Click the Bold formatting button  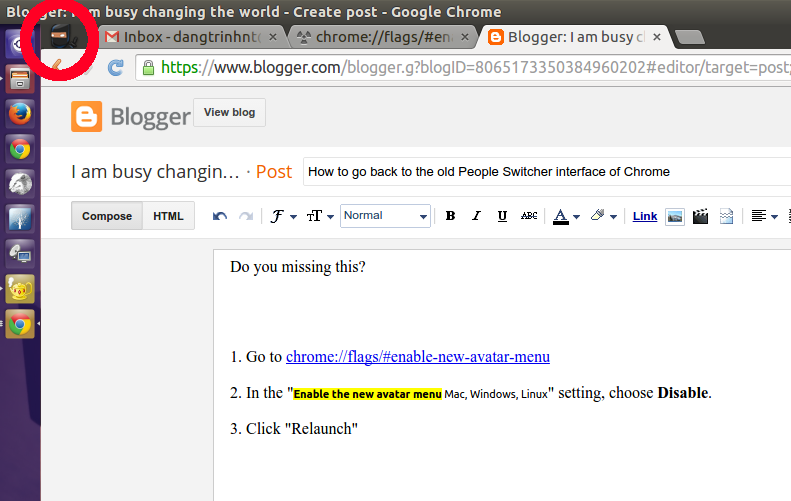click(x=450, y=216)
